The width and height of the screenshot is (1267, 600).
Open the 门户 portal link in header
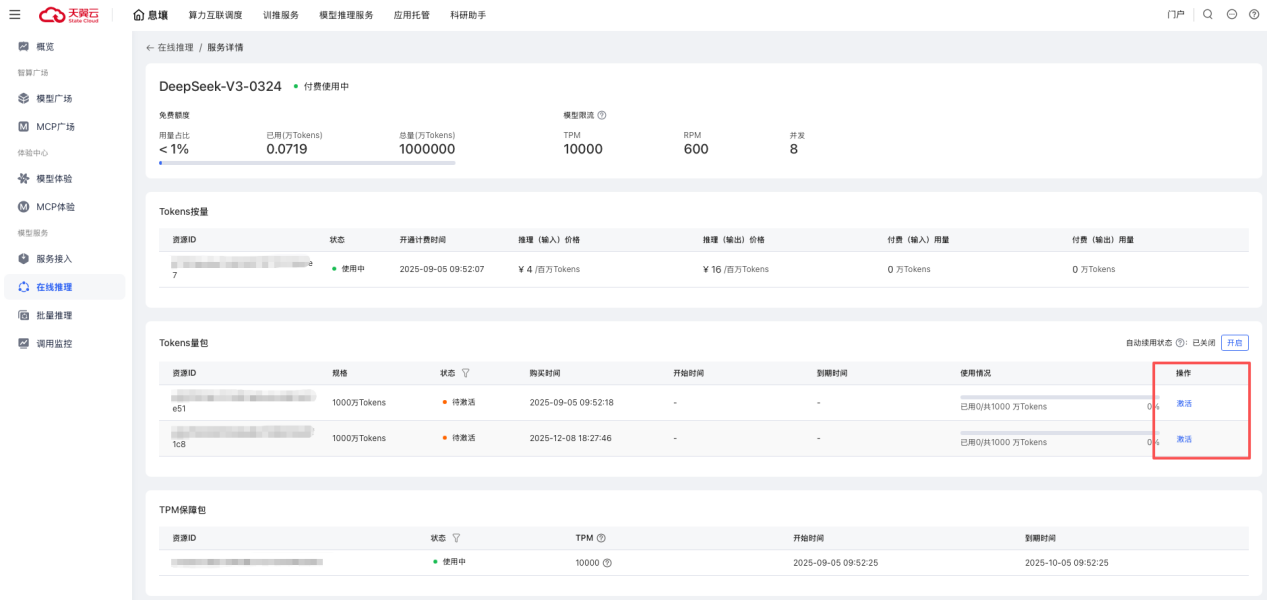point(1176,15)
